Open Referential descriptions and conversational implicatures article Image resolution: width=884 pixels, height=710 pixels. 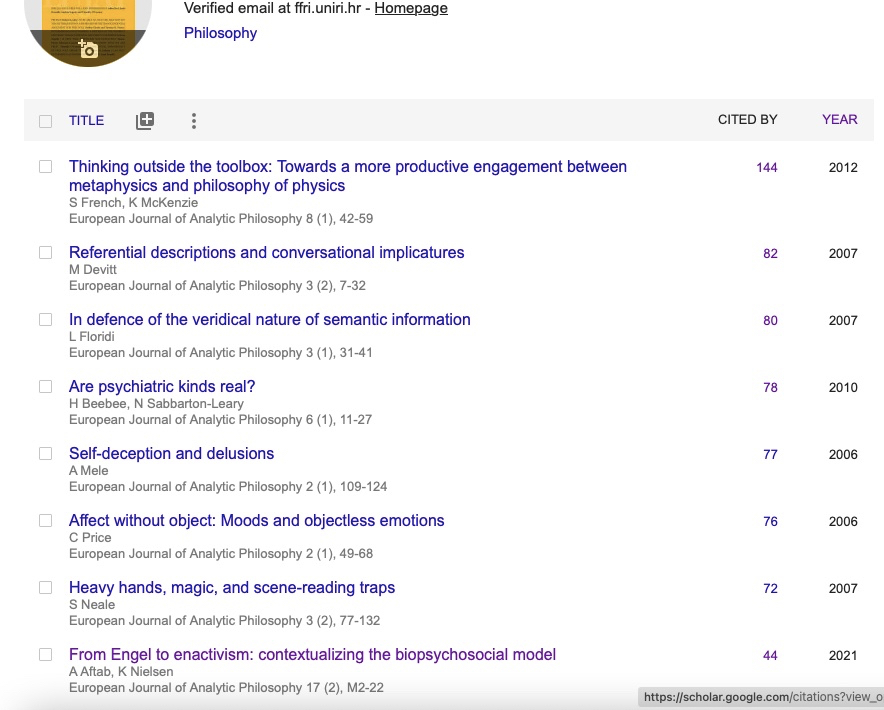click(x=266, y=253)
